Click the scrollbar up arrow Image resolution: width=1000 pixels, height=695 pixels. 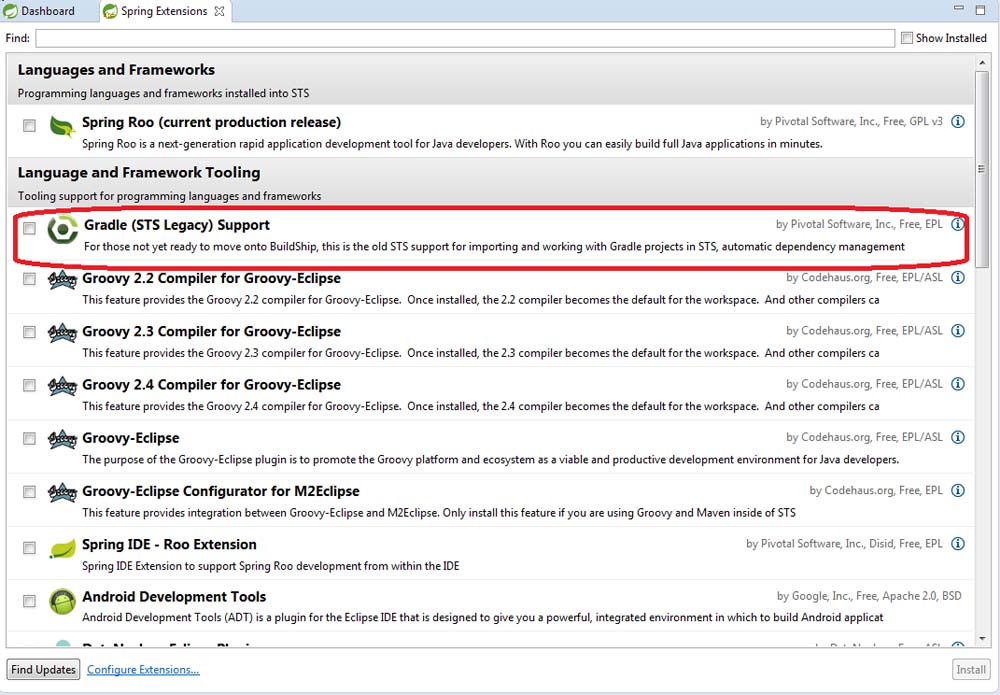(981, 62)
